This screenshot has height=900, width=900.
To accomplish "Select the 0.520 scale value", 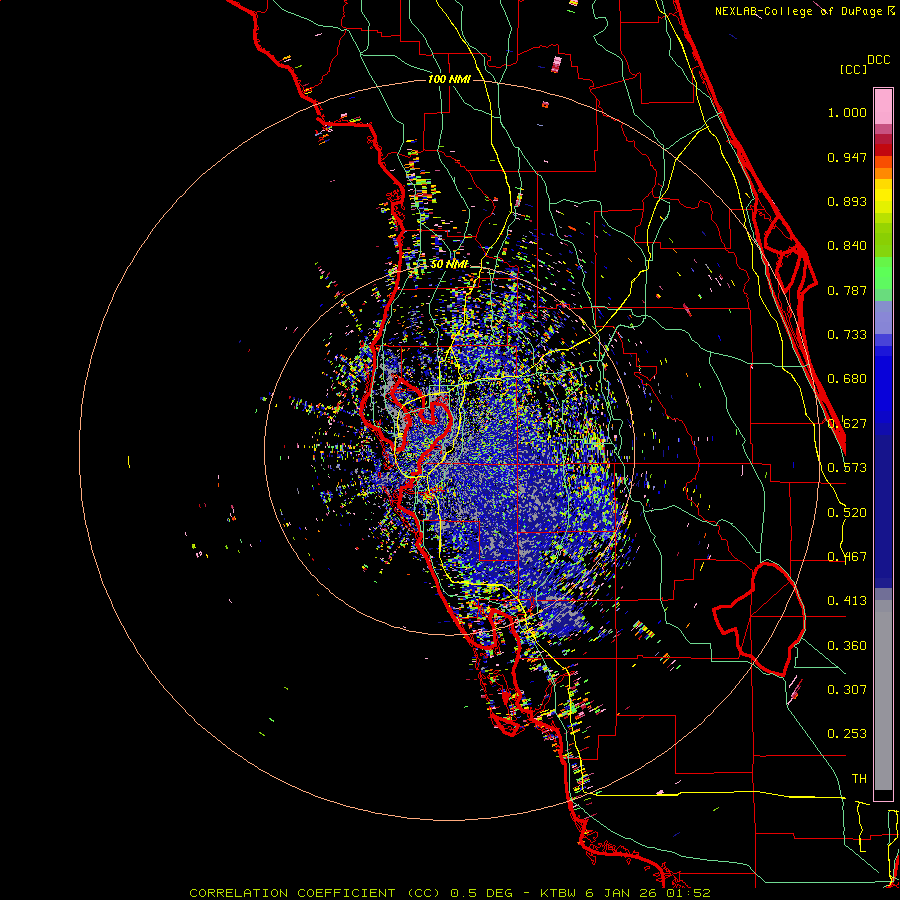I will click(x=847, y=513).
